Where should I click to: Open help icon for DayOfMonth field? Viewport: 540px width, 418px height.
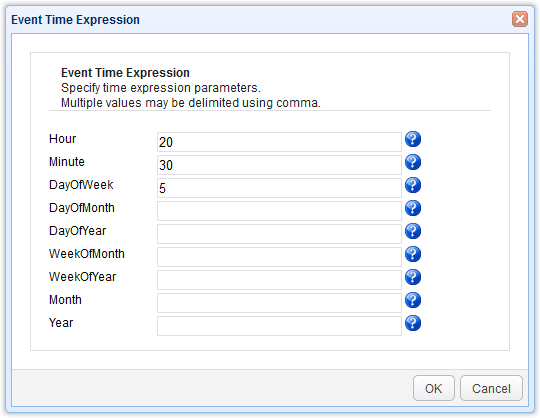(413, 208)
